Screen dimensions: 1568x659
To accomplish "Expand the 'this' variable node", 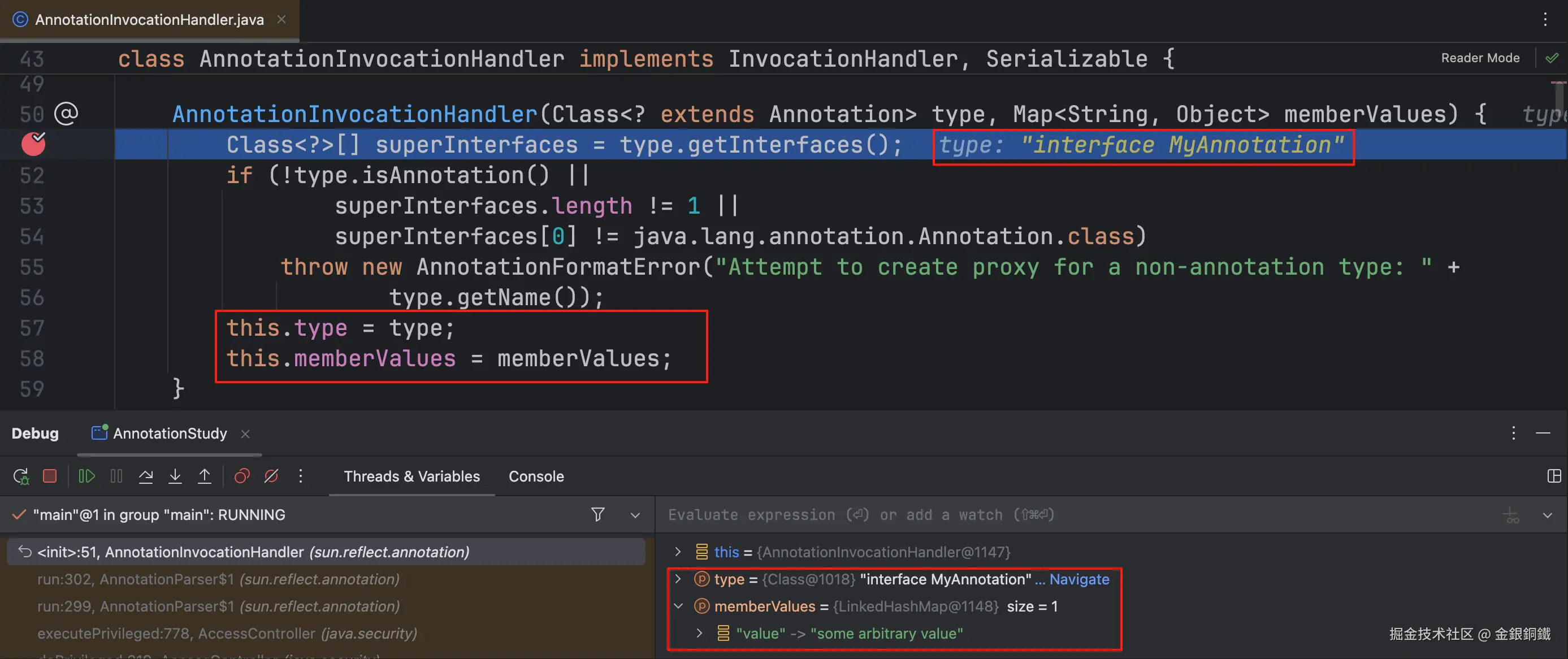I will click(x=678, y=552).
